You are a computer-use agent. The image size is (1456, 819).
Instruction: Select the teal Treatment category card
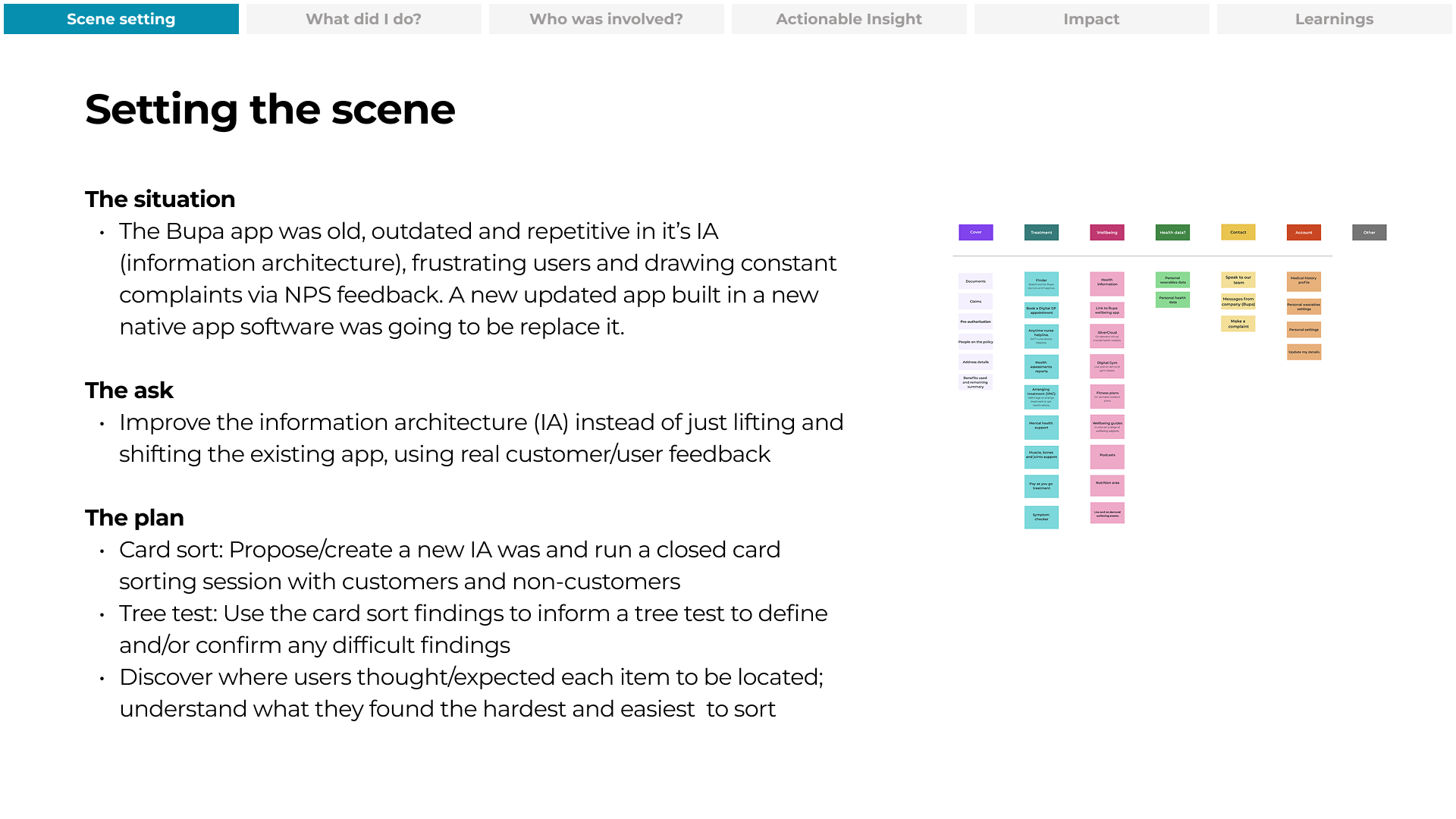1041,232
